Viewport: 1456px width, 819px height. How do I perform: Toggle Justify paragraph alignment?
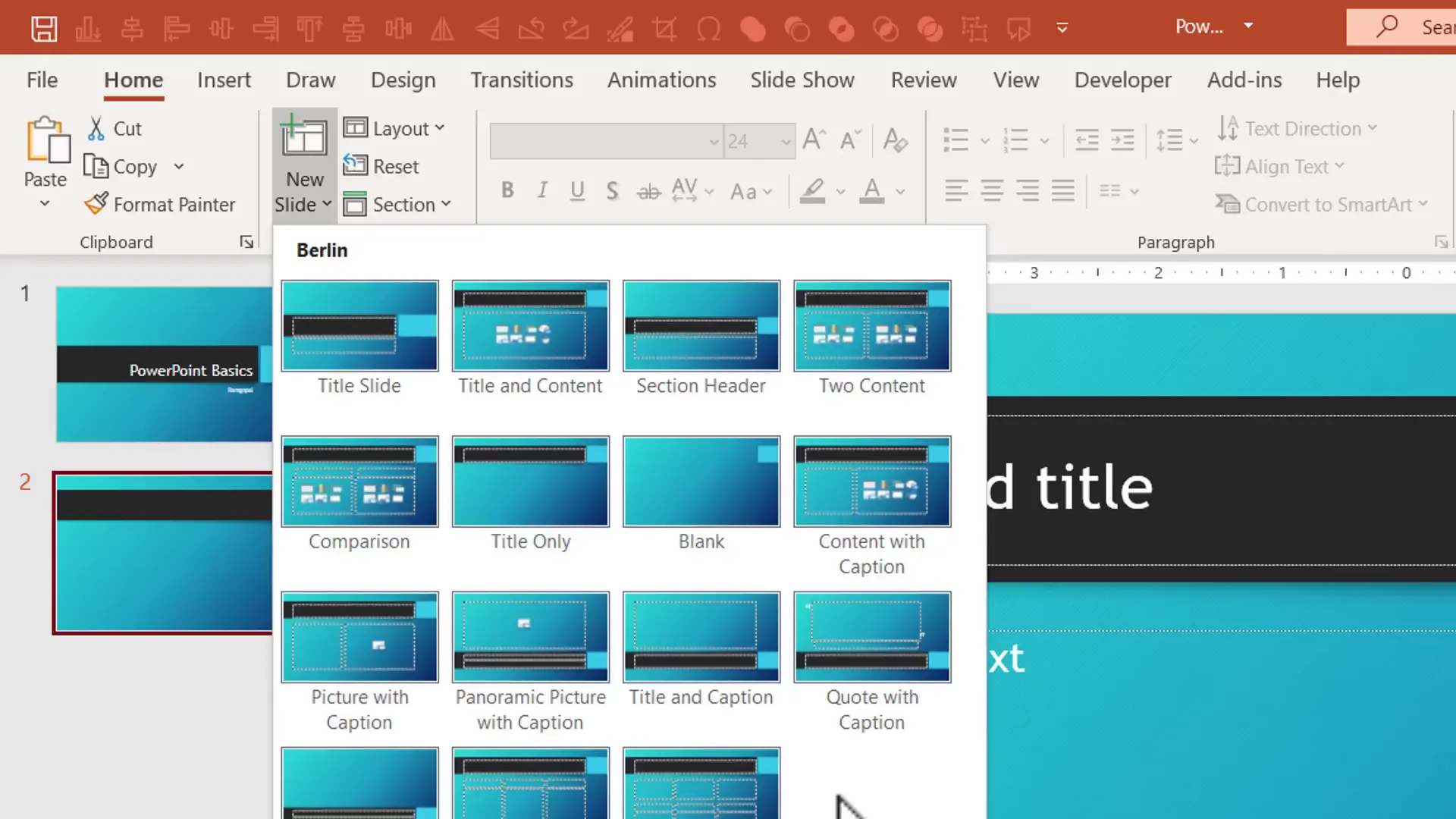point(1063,190)
